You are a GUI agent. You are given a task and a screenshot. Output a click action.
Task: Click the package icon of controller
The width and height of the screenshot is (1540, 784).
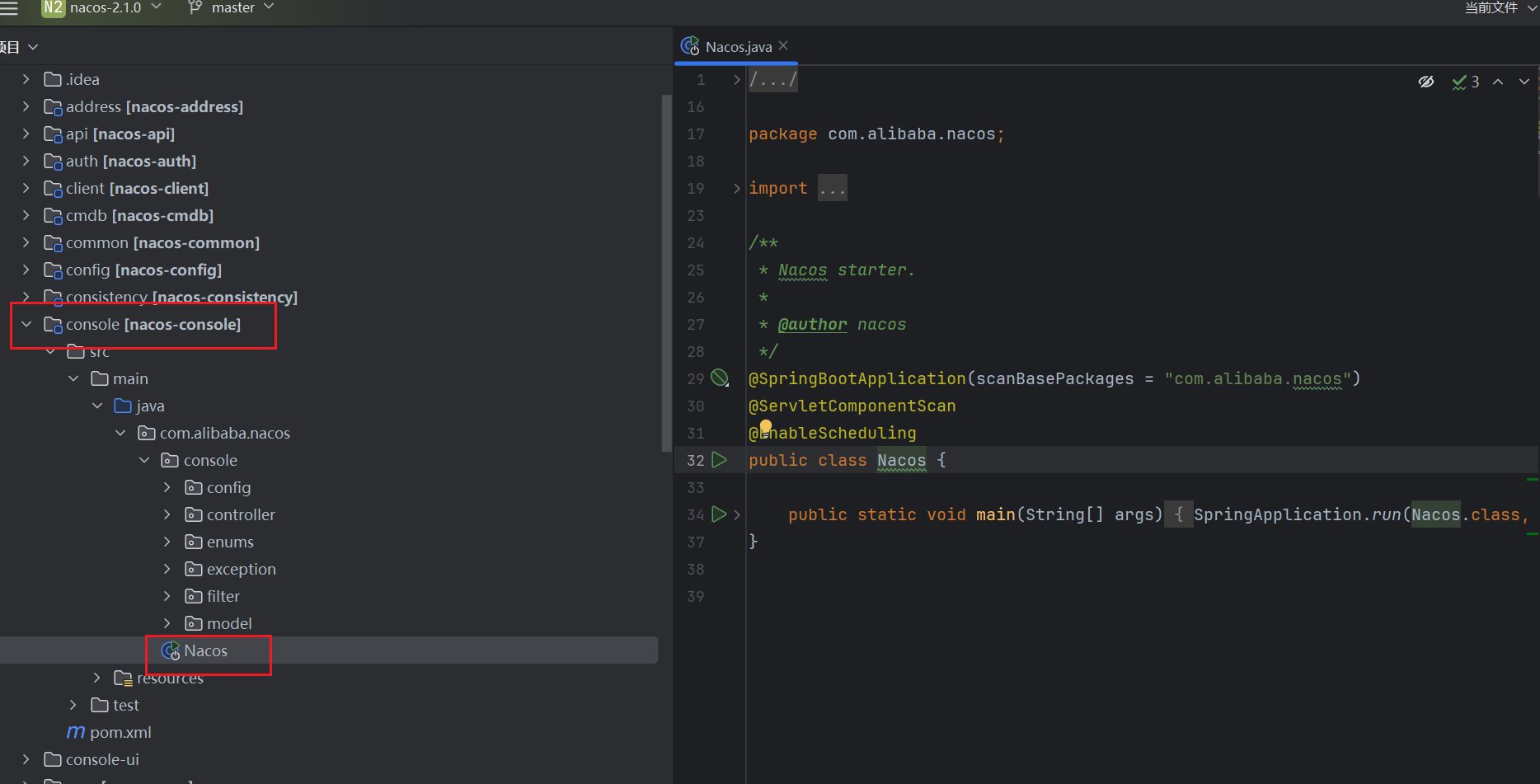pos(194,514)
